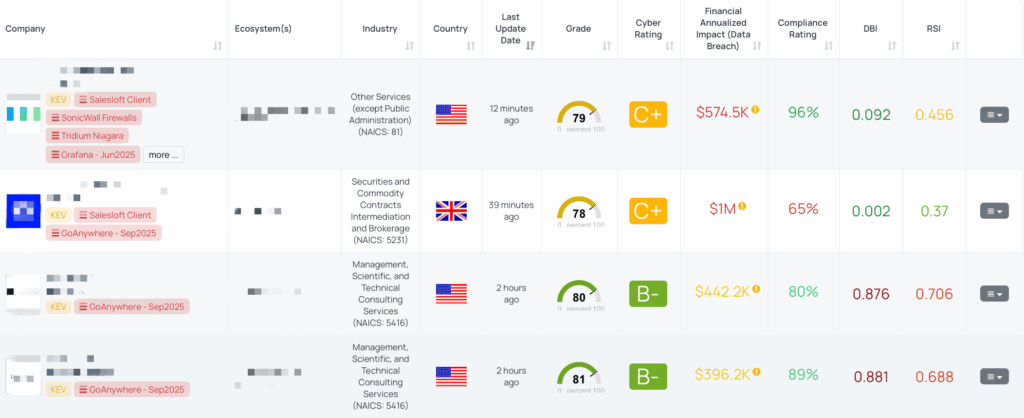Sort by Country column arrows
The image size is (1024, 418).
(x=471, y=46)
